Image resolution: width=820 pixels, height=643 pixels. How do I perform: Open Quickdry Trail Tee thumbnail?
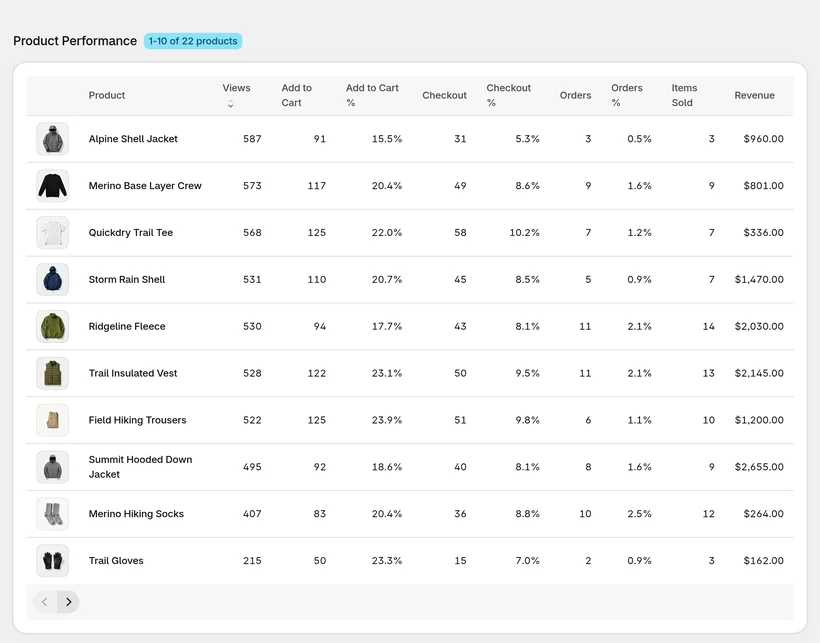[x=52, y=233]
